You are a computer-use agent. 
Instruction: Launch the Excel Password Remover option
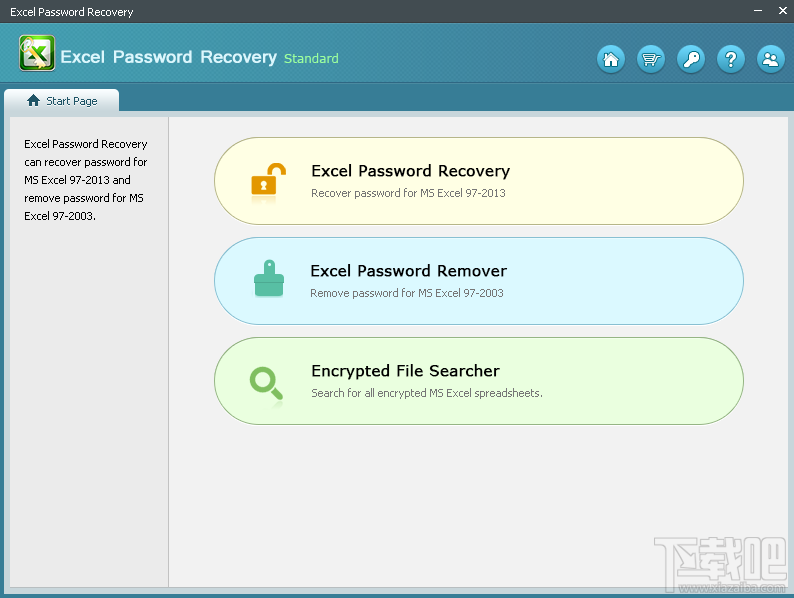(x=408, y=271)
